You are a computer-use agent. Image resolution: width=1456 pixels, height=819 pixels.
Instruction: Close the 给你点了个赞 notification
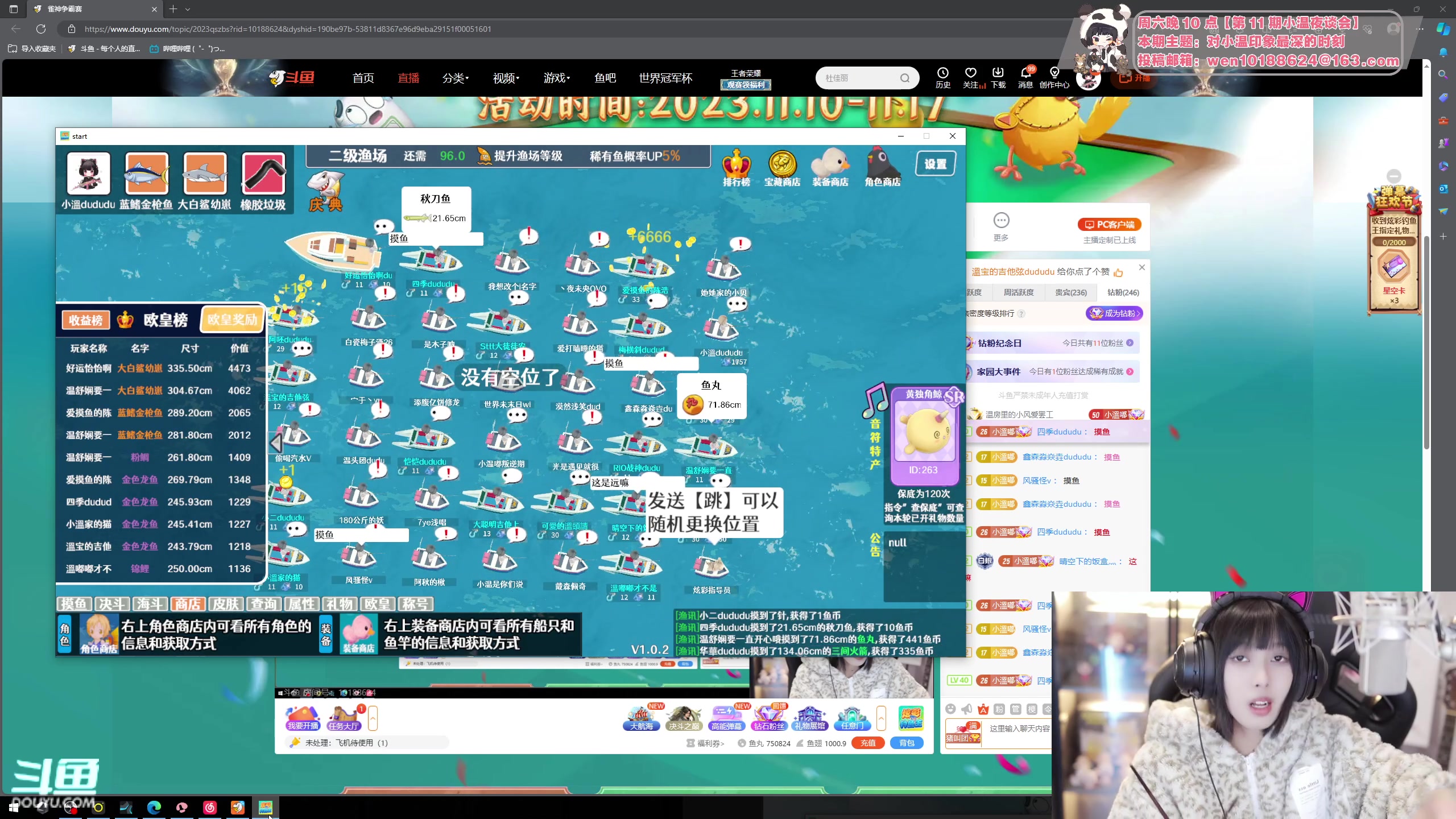(x=1141, y=267)
